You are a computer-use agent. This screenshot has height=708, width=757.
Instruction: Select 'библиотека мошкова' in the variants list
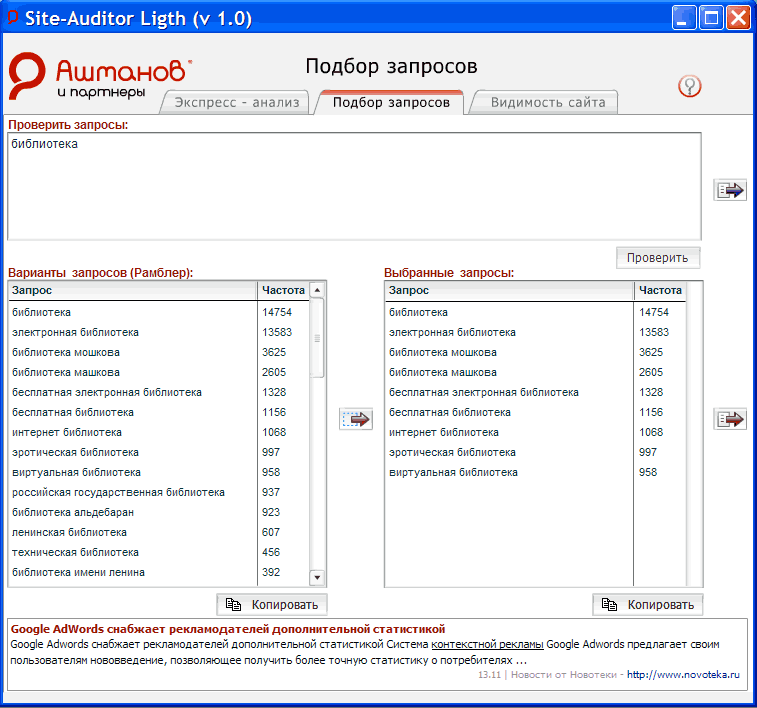coord(158,352)
